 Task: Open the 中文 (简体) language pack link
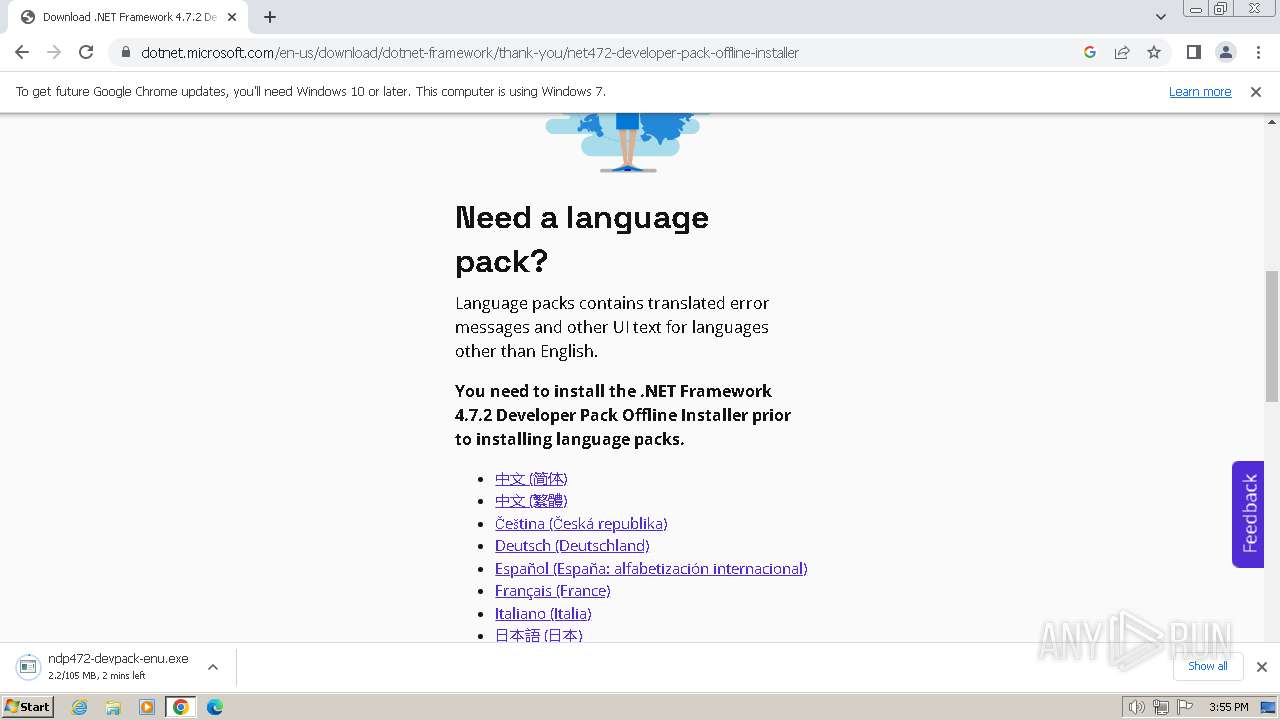pos(531,479)
